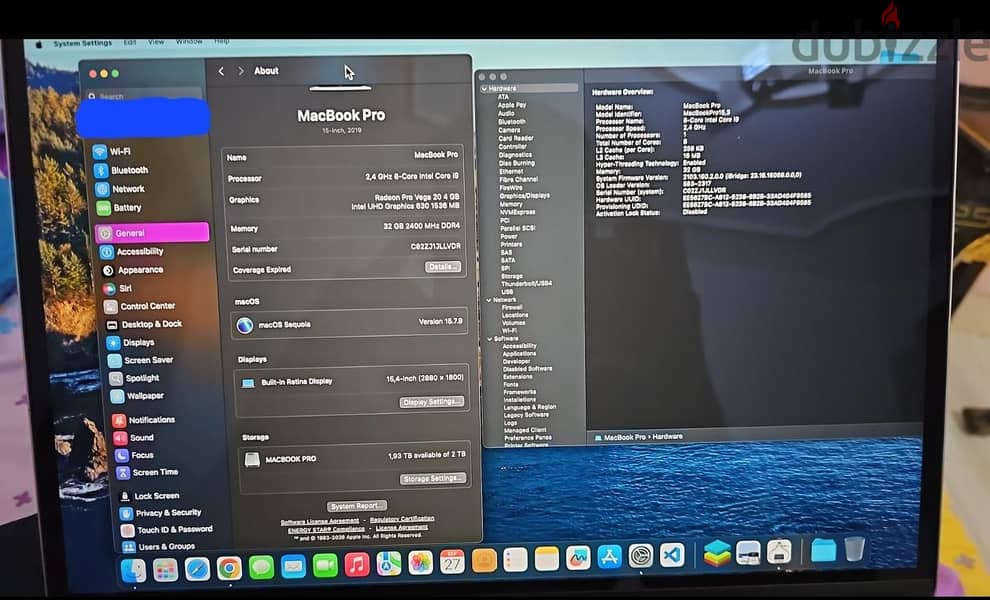990x600 pixels.
Task: Open the System Settings menu bar item
Action: pyautogui.click(x=83, y=44)
